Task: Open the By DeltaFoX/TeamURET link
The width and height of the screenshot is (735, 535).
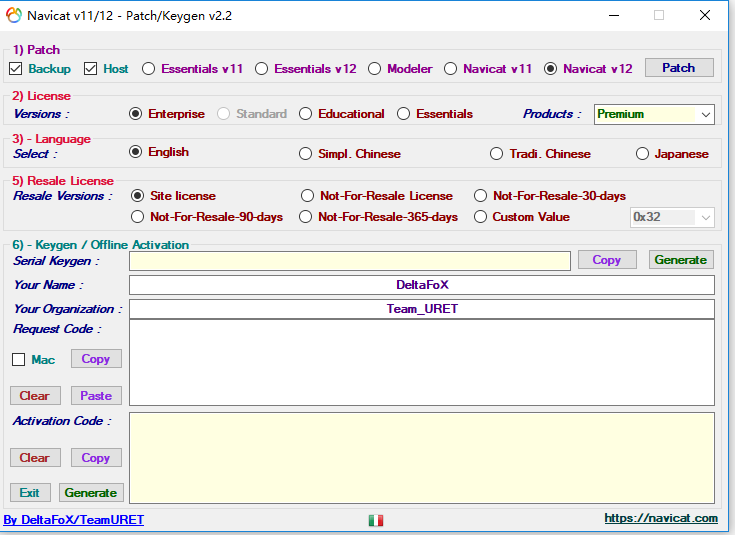Action: pyautogui.click(x=74, y=520)
